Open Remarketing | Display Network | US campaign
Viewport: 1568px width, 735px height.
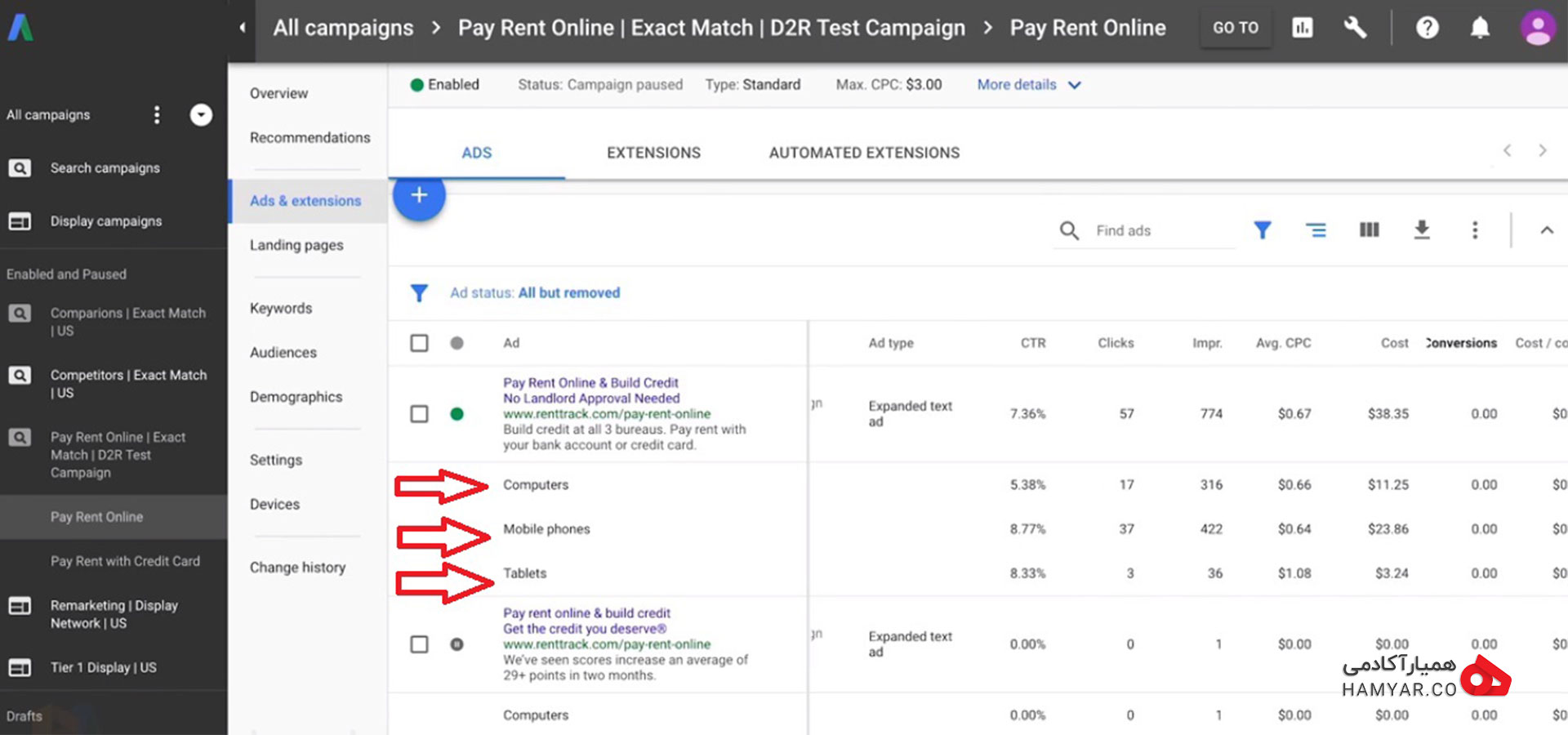tap(114, 614)
